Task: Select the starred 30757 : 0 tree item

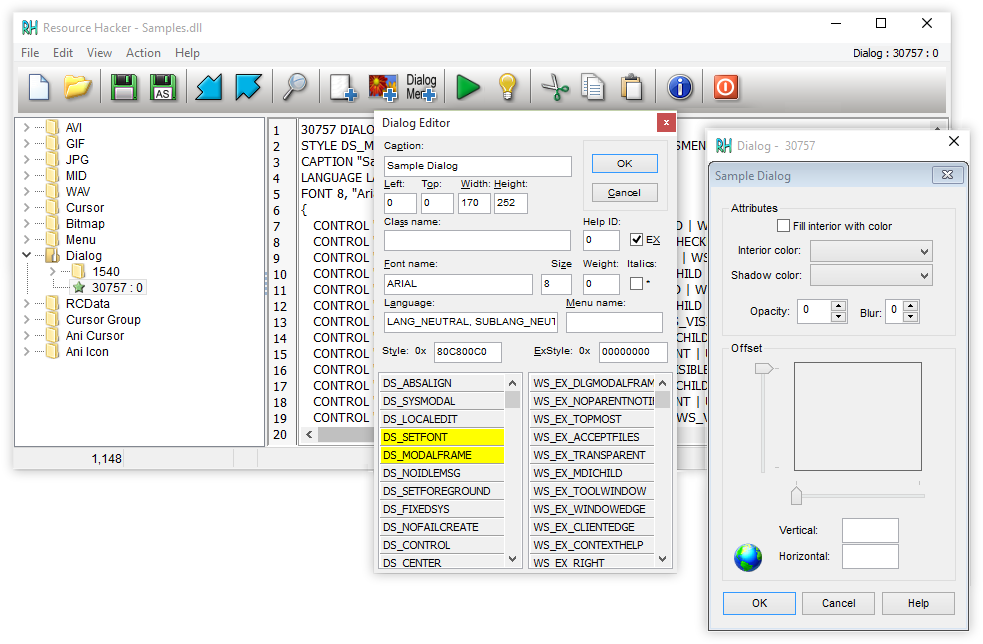Action: pos(109,288)
